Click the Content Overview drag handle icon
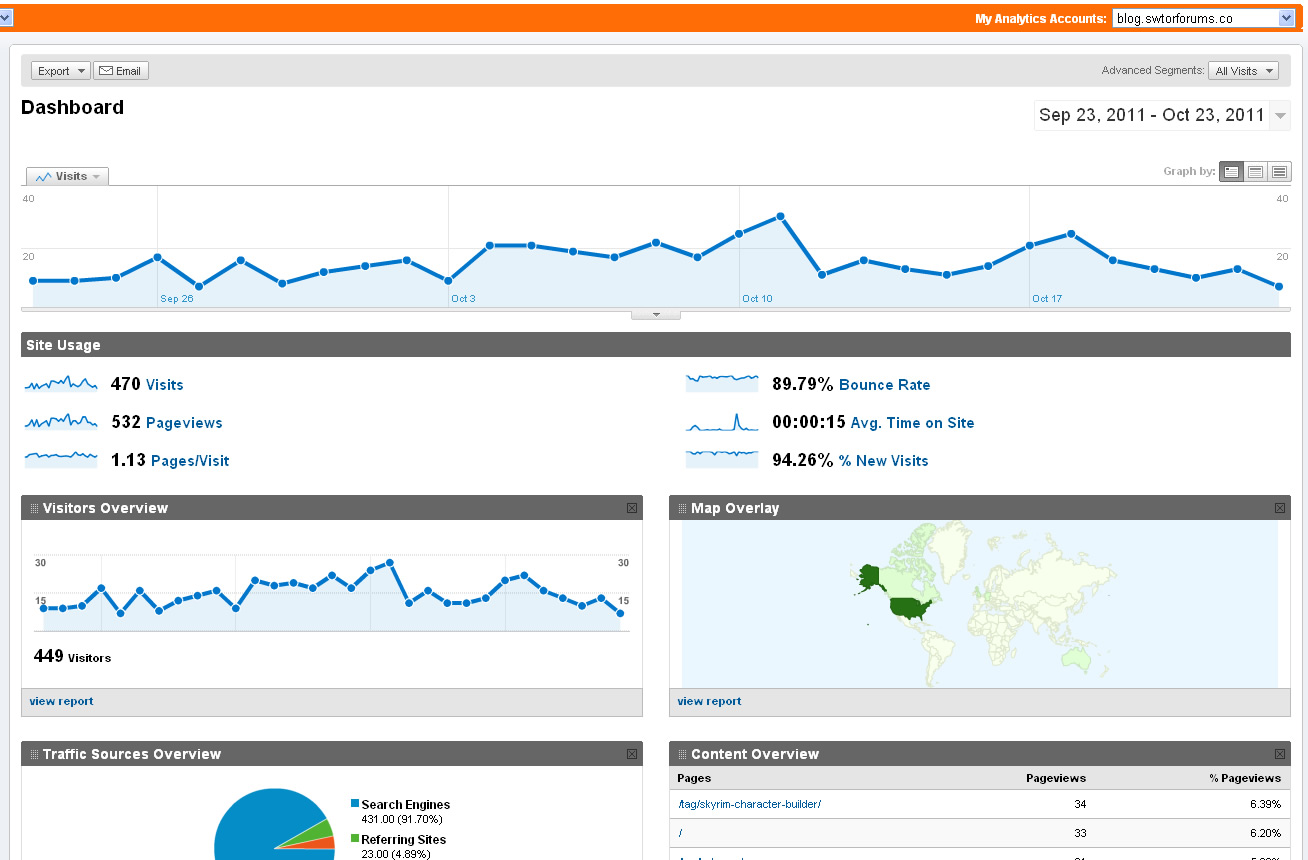The image size is (1308, 860). (682, 755)
